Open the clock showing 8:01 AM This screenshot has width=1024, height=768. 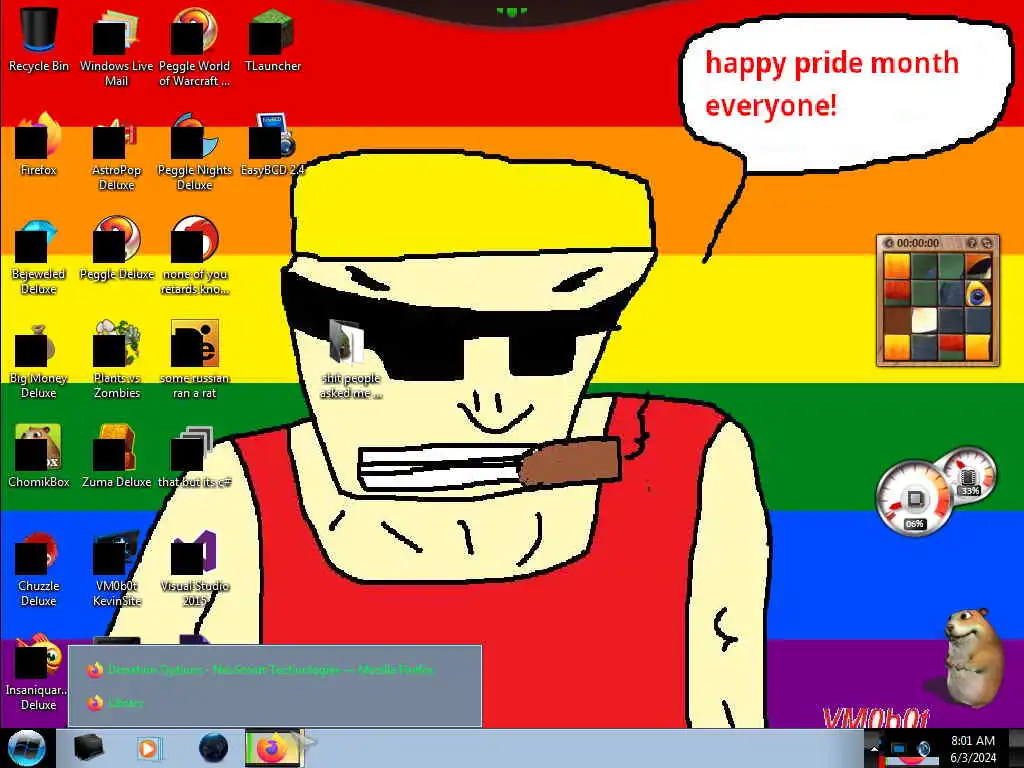[x=973, y=748]
